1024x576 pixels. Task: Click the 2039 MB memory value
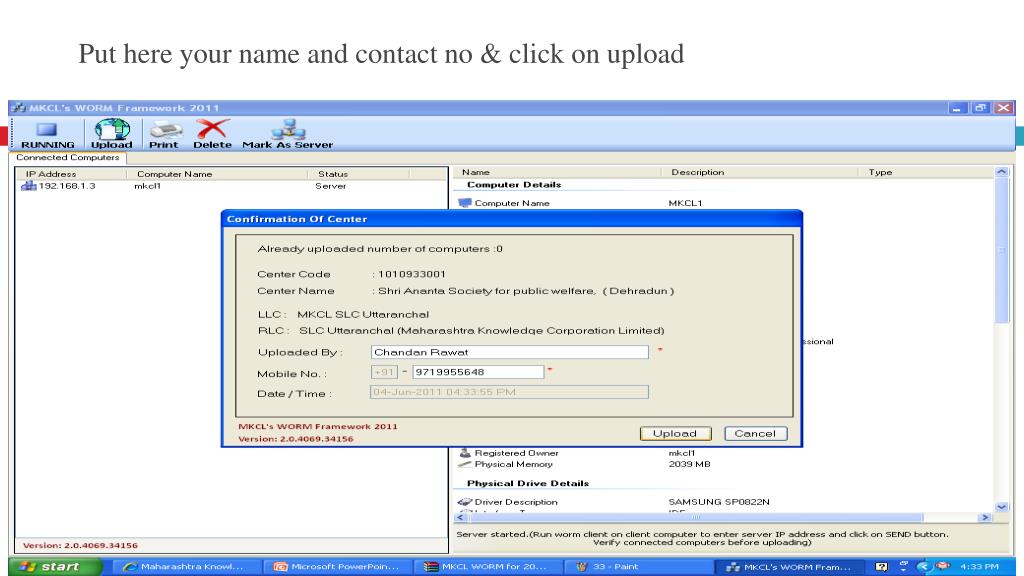coord(689,464)
